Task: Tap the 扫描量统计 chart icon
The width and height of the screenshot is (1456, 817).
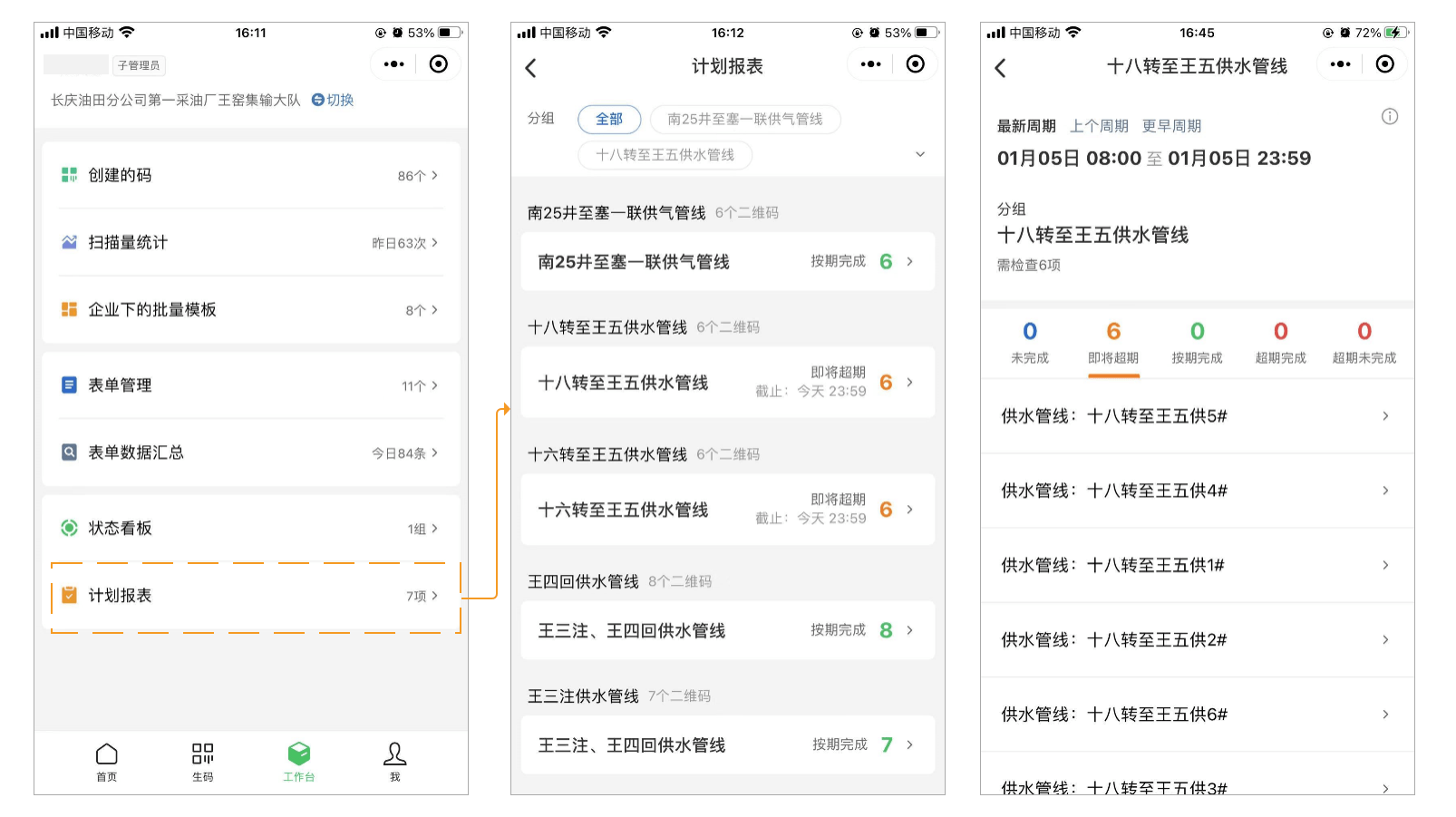Action: (x=69, y=242)
